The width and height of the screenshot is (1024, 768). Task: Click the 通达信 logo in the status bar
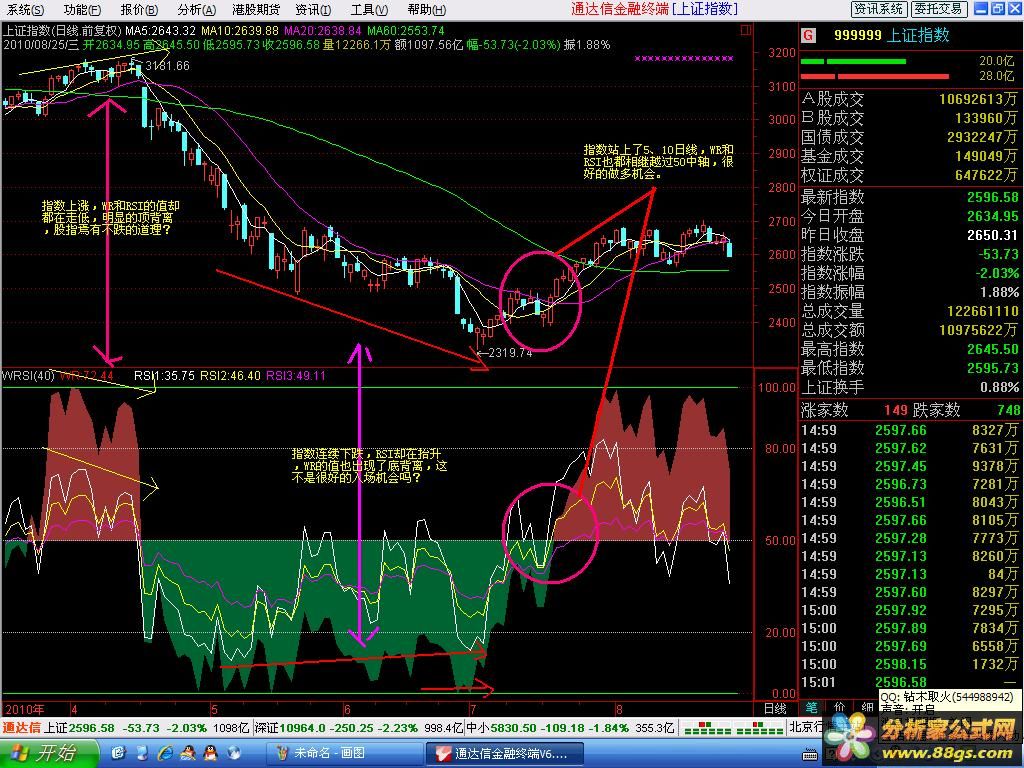tap(22, 728)
